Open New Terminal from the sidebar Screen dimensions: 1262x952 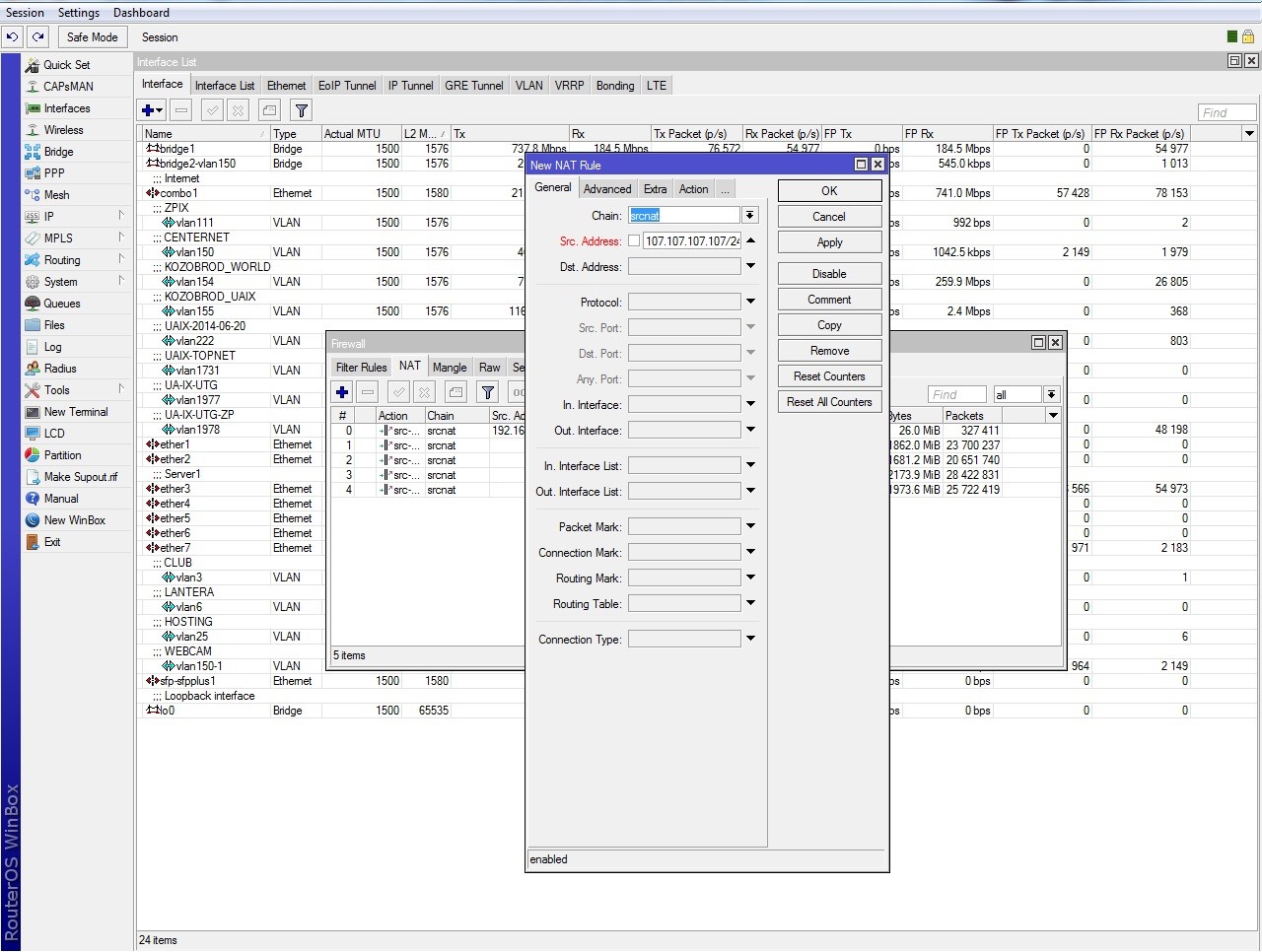[76, 412]
